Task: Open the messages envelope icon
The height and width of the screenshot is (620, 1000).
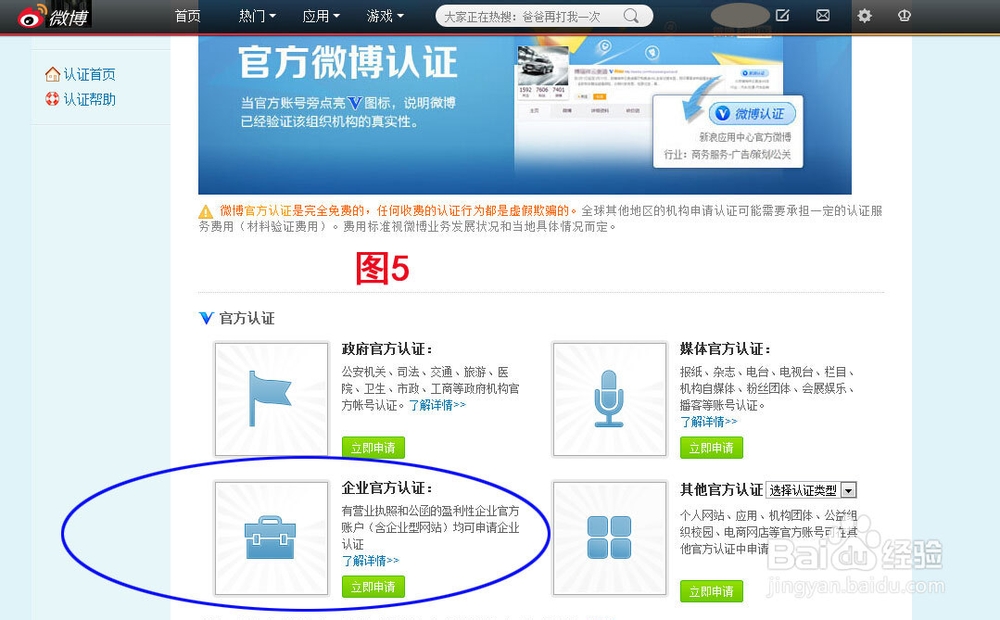Action: tap(823, 15)
